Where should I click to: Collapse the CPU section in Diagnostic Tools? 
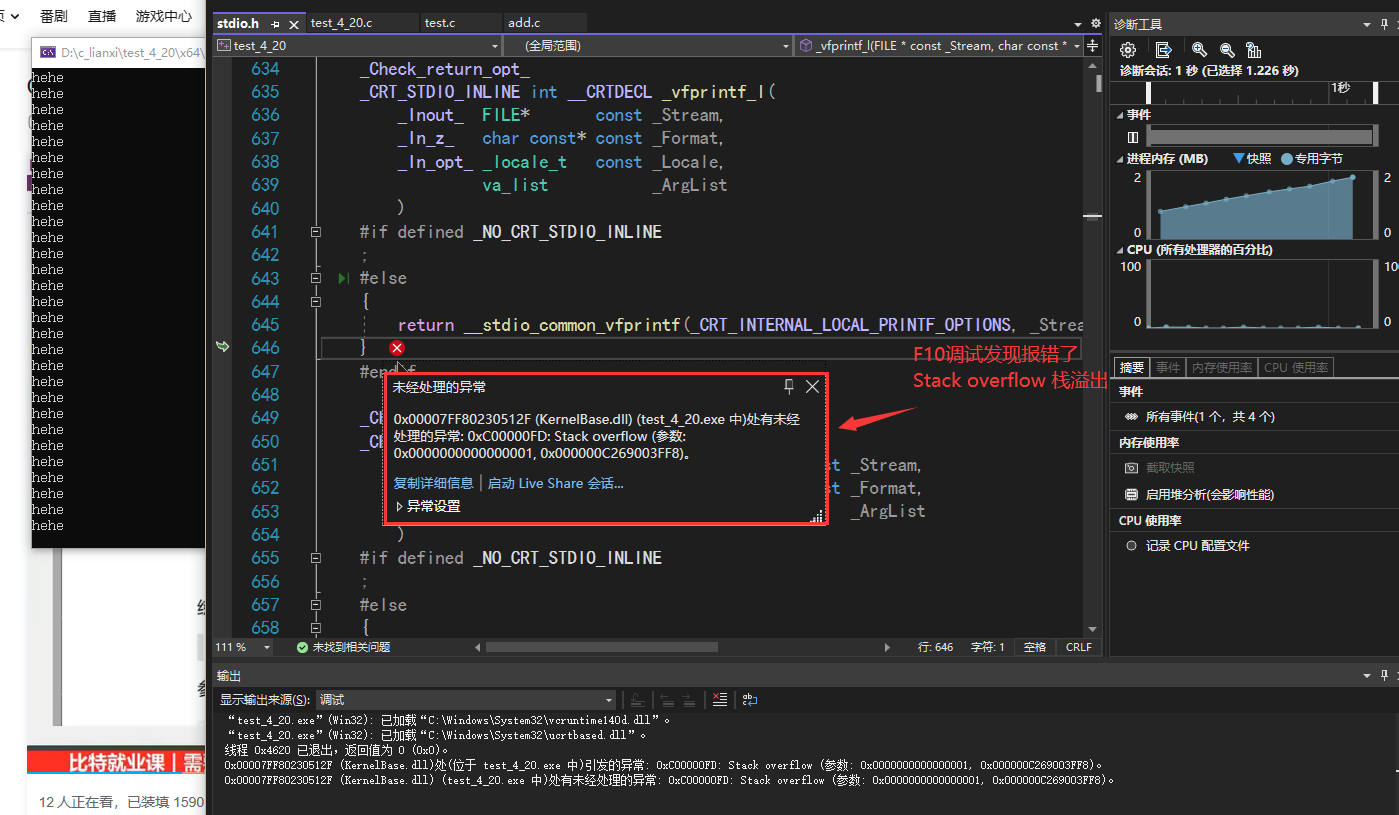click(1120, 250)
